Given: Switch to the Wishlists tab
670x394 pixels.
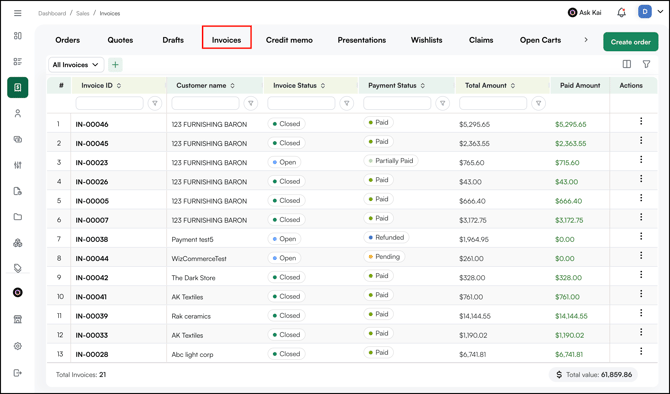Looking at the screenshot, I should (426, 40).
